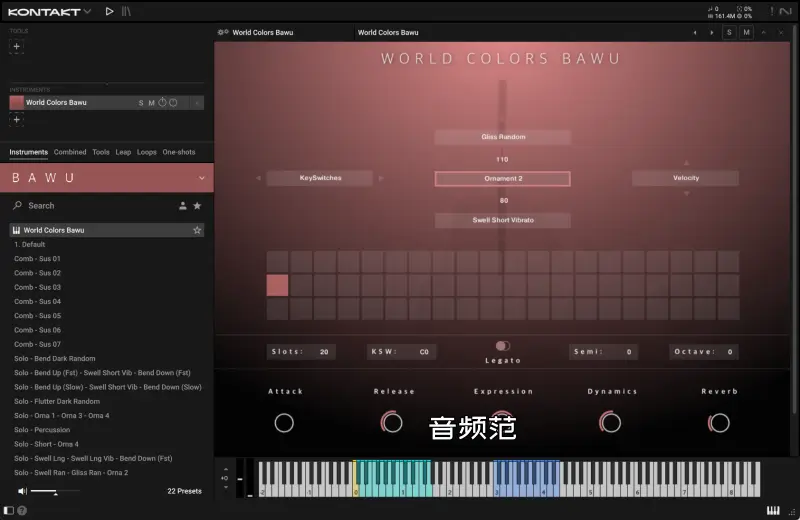Add a tool with the Tools plus button
This screenshot has width=800, height=520.
tap(16, 46)
